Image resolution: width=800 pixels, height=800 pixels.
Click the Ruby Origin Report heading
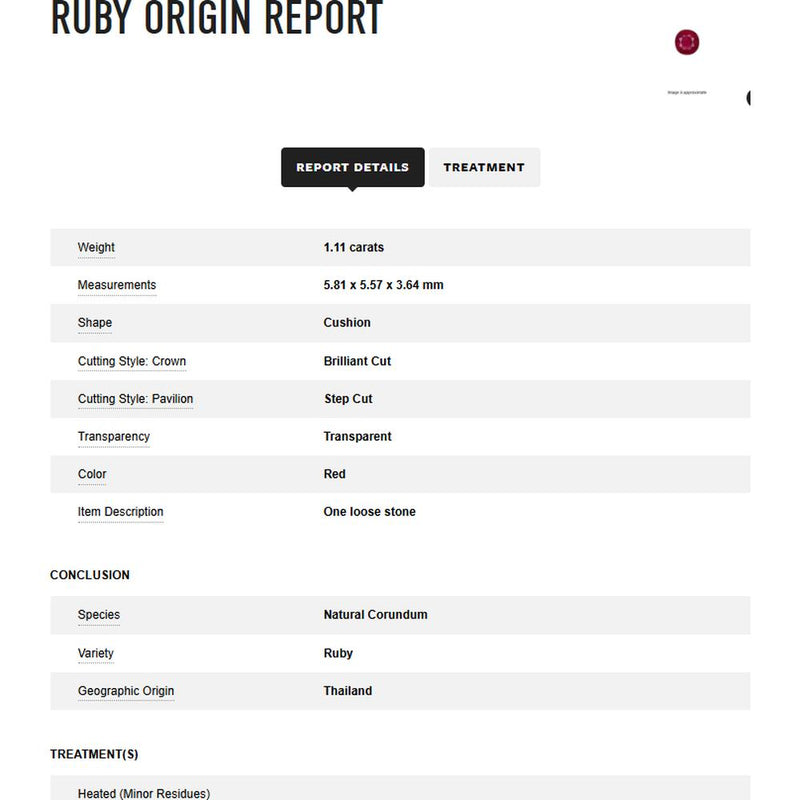(x=216, y=18)
